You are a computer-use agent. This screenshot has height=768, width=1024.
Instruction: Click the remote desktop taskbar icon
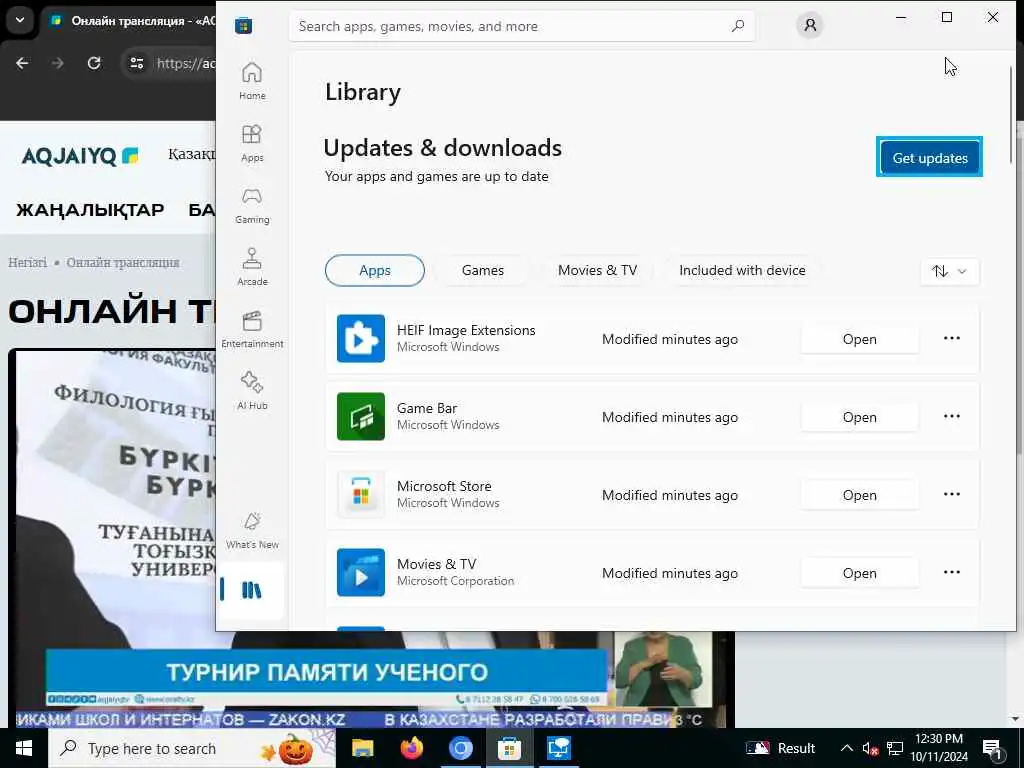pos(559,748)
